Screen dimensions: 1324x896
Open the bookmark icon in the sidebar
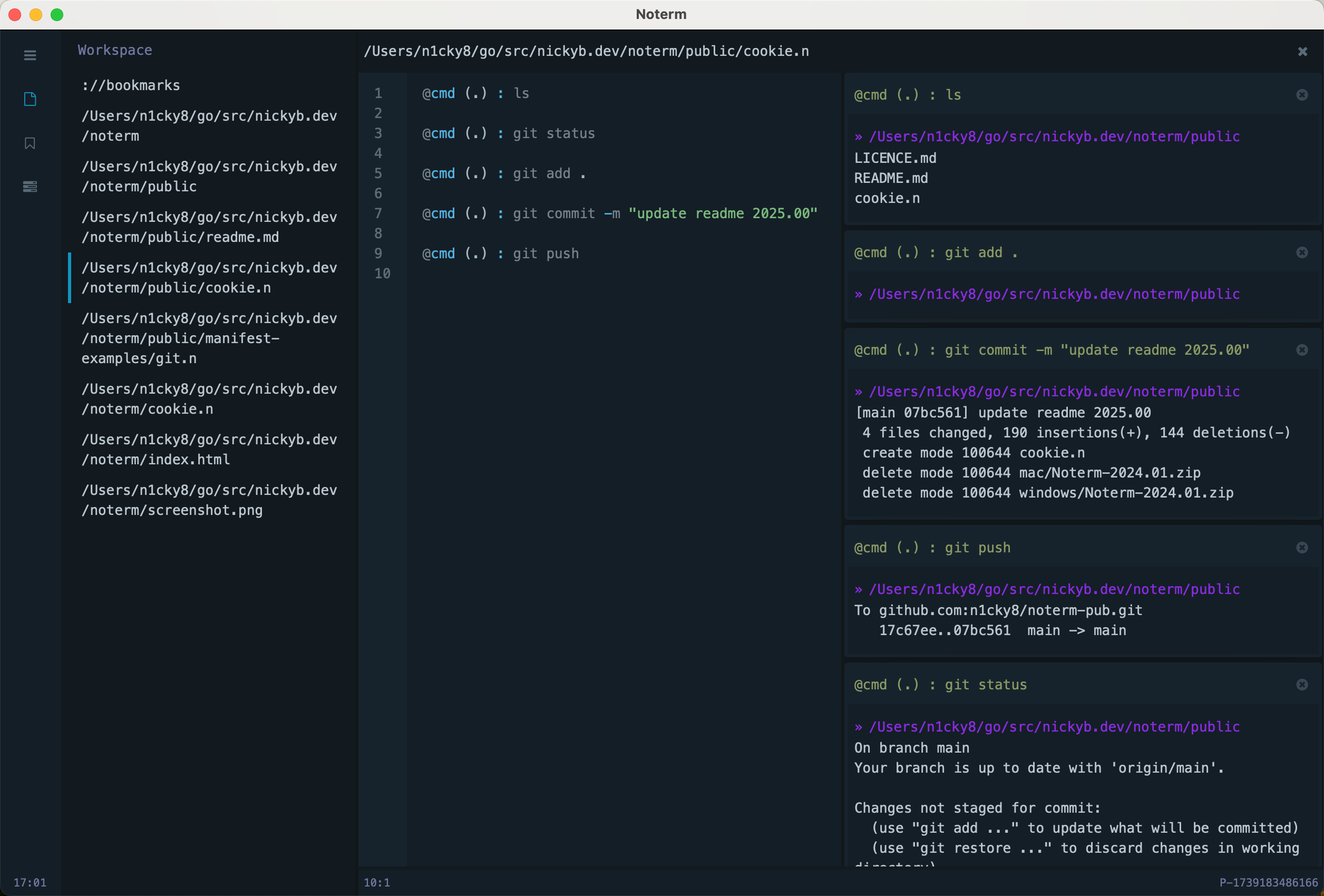click(x=30, y=143)
